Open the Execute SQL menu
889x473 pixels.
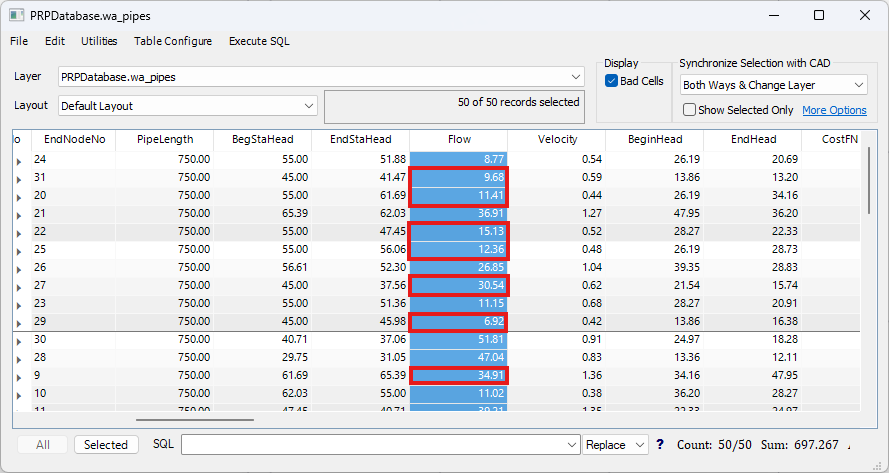click(x=259, y=41)
